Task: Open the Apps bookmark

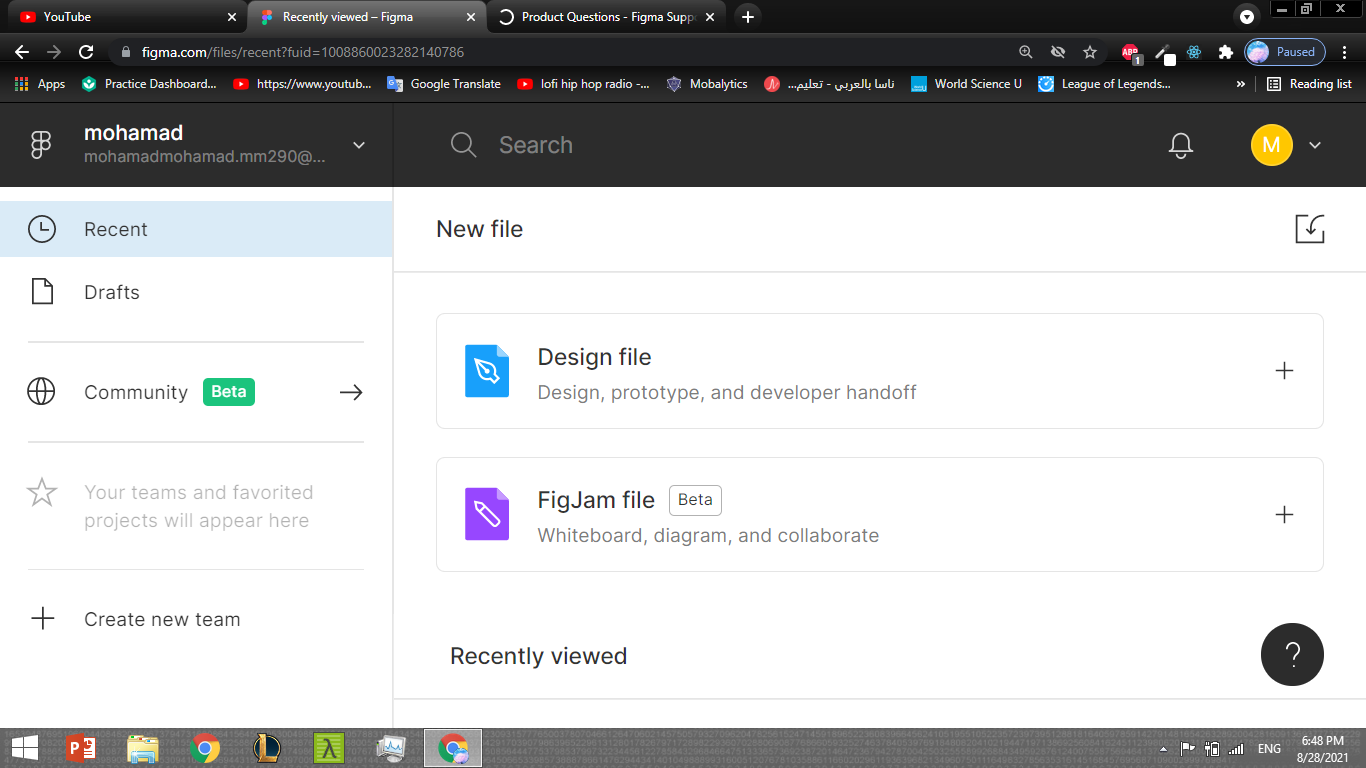Action: (40, 84)
